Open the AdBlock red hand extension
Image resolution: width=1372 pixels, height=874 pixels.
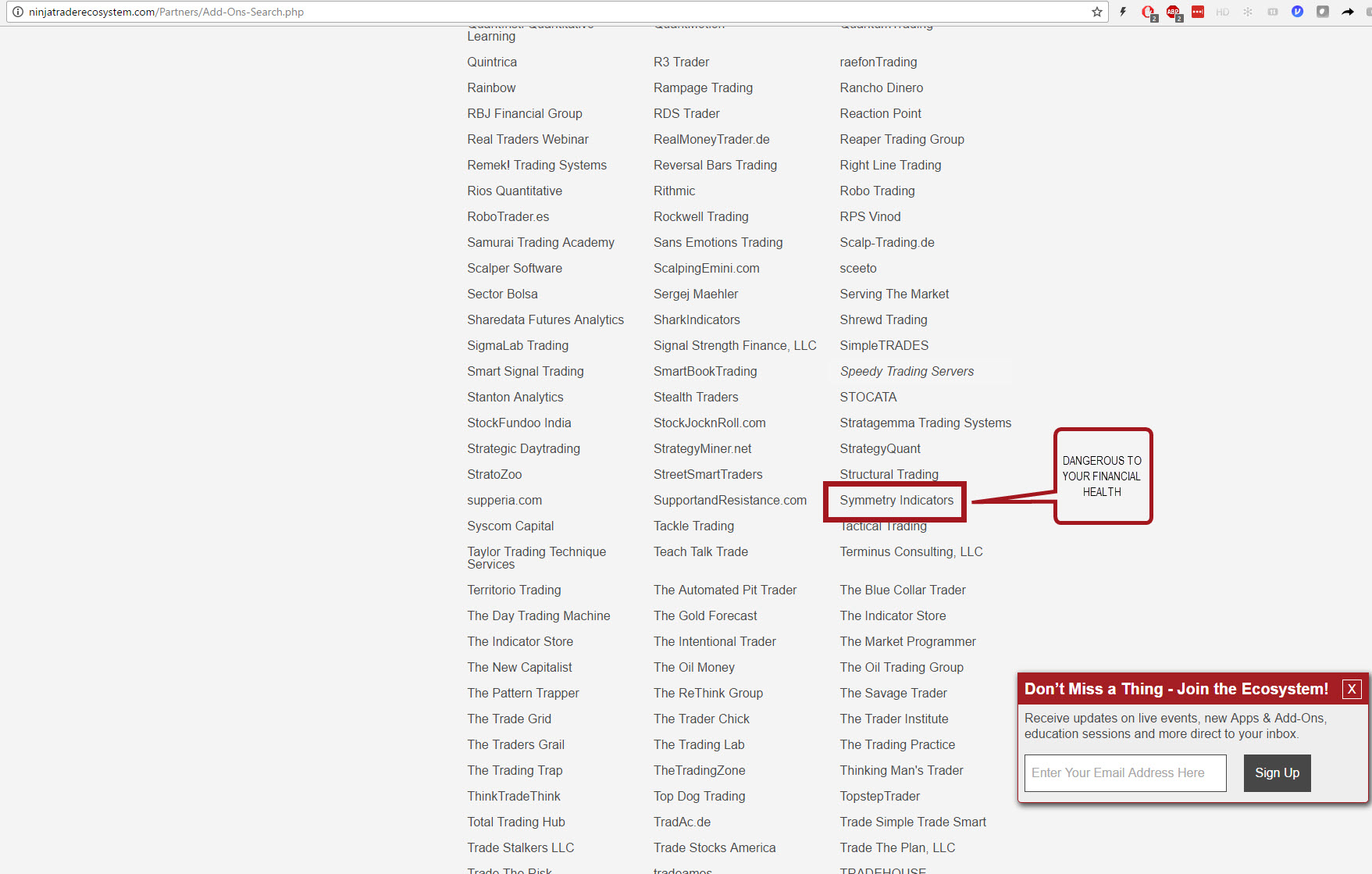(1148, 12)
